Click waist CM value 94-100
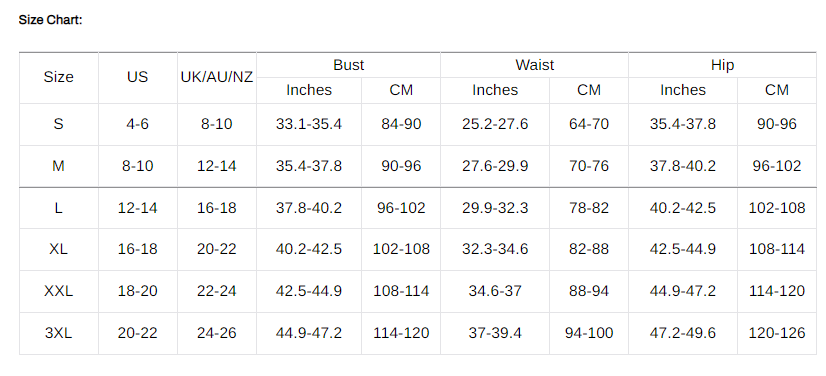Viewport: 826px width, 376px height. pos(589,333)
